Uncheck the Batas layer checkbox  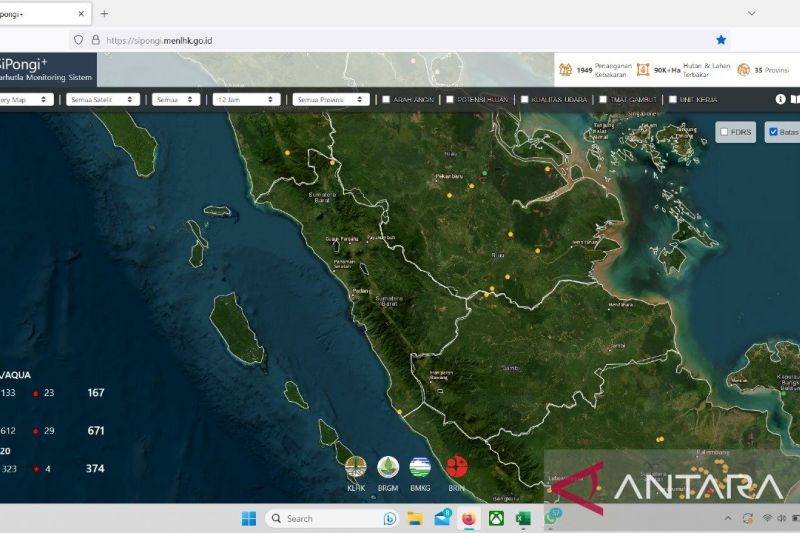pos(771,132)
